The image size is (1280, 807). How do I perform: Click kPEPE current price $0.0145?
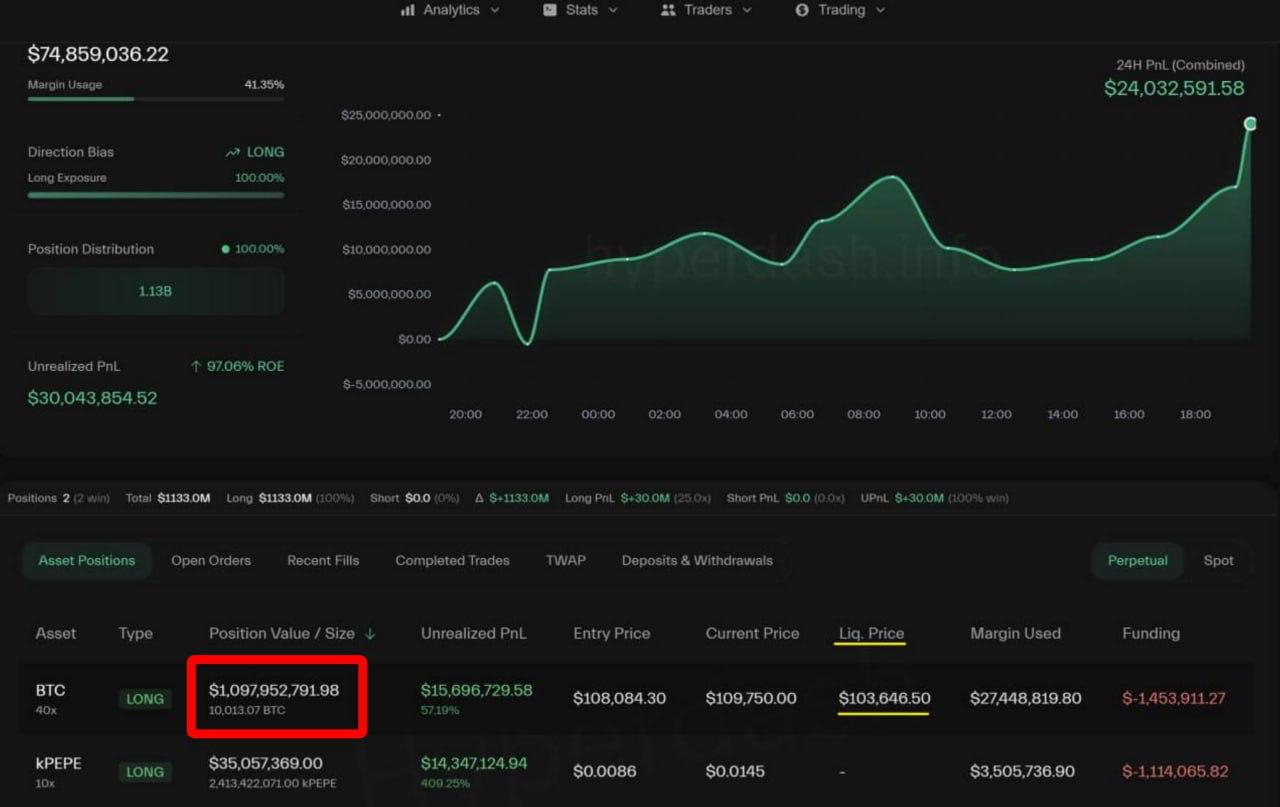click(736, 772)
